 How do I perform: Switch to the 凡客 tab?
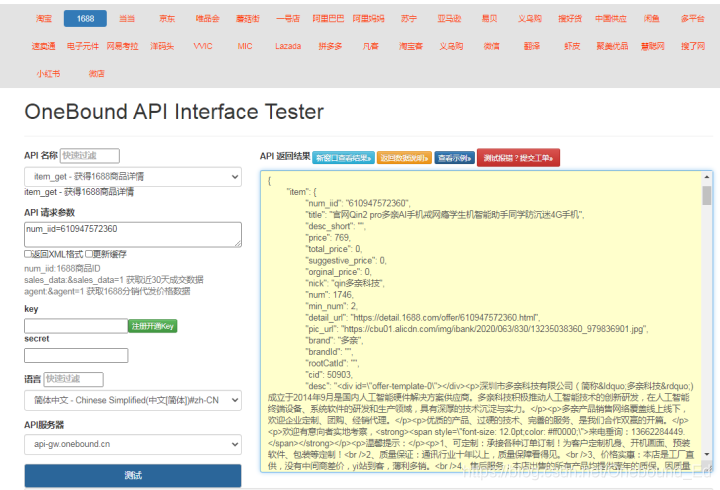pos(371,46)
